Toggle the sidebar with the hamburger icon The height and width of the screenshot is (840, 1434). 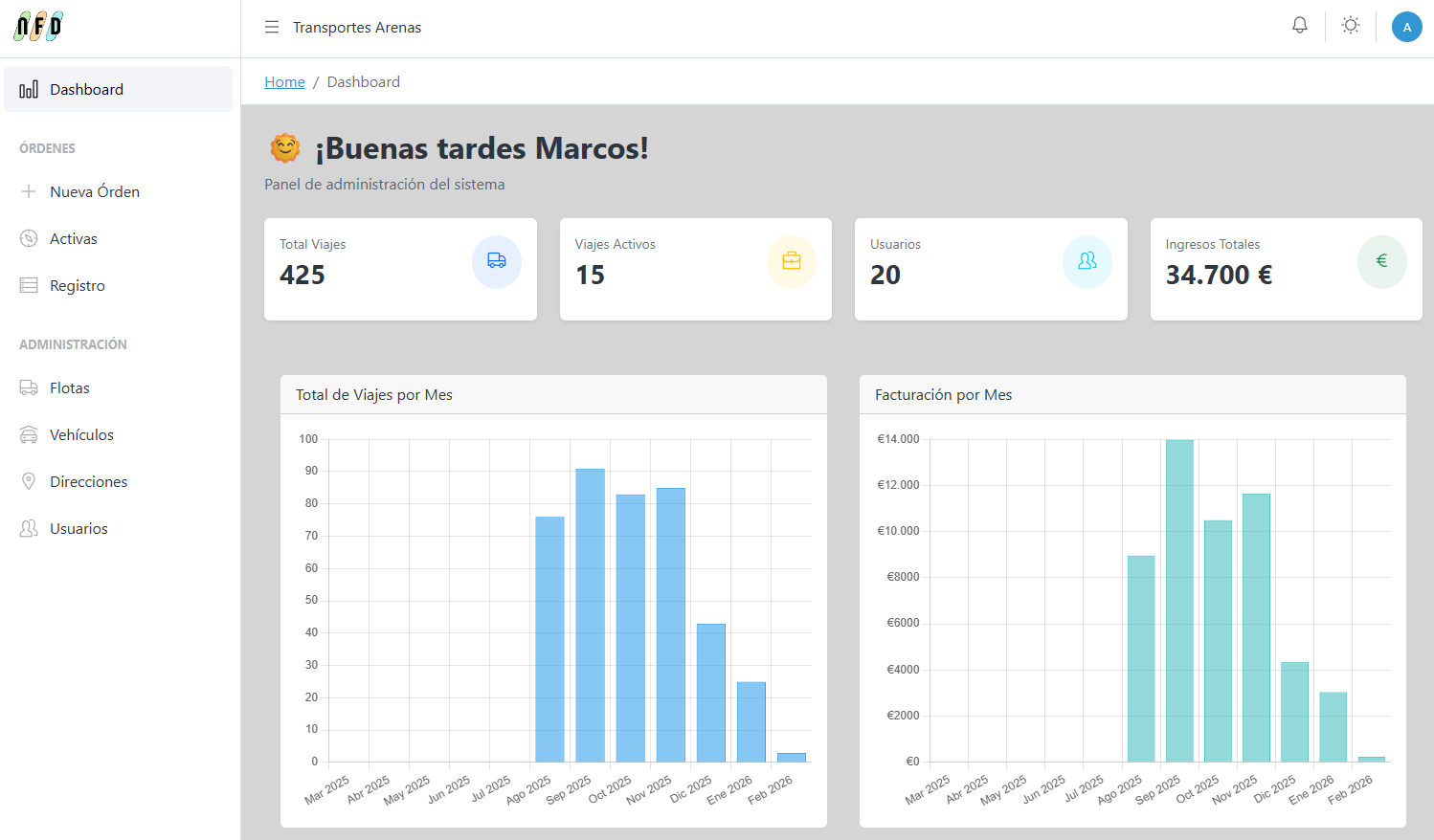[272, 27]
